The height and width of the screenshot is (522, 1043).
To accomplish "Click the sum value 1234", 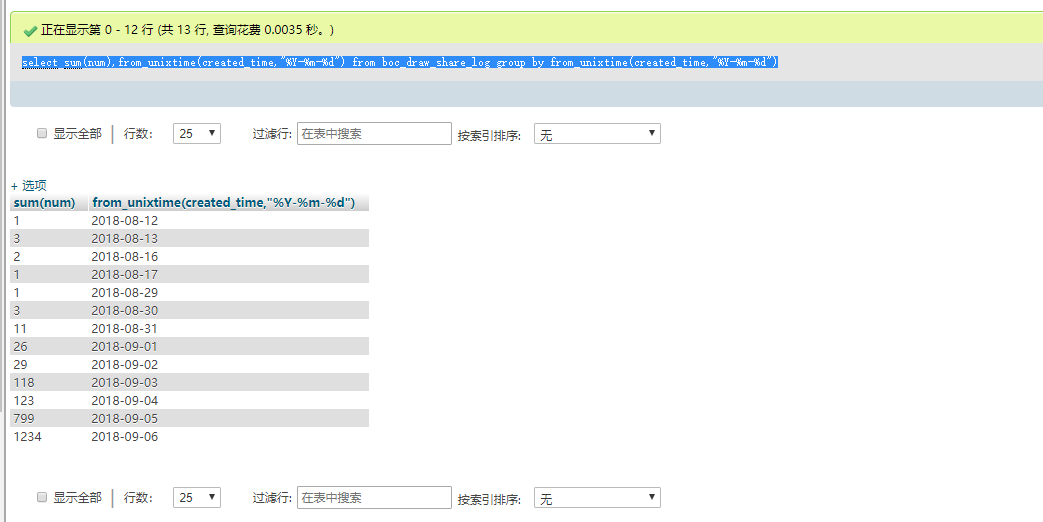I will 27,436.
